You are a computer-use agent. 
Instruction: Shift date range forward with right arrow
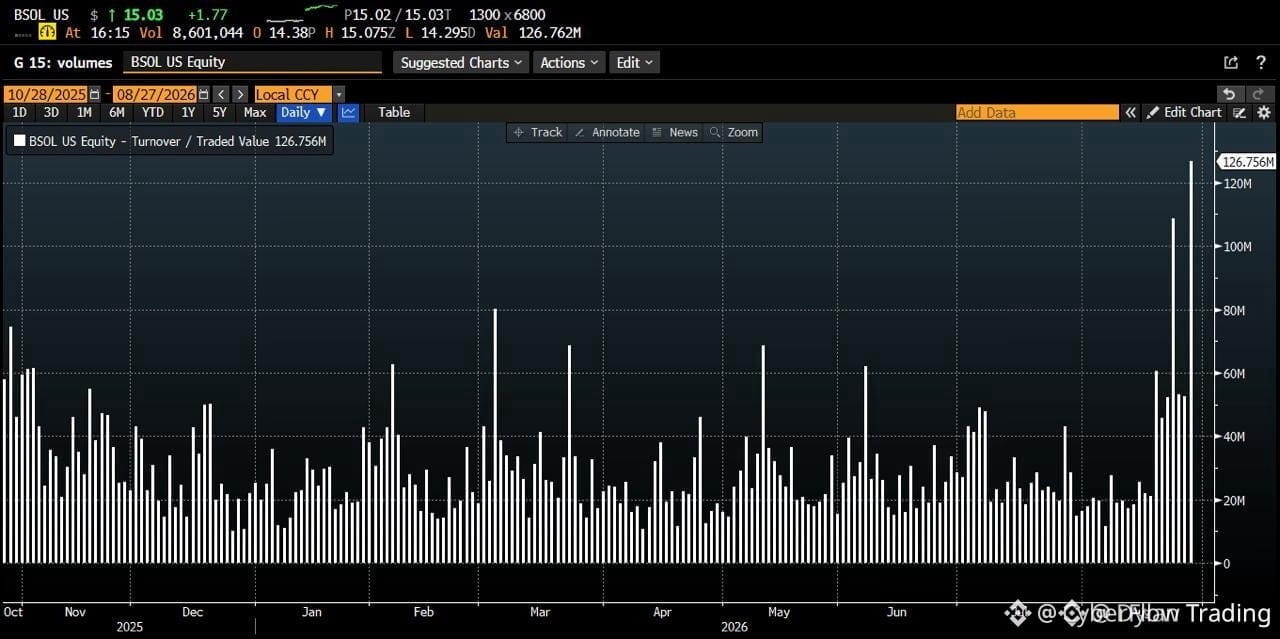coord(240,94)
